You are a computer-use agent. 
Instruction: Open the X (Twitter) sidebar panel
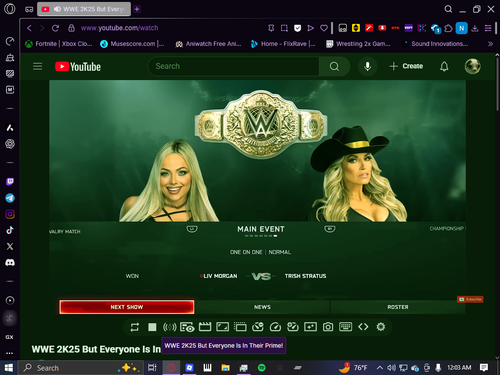pos(10,246)
